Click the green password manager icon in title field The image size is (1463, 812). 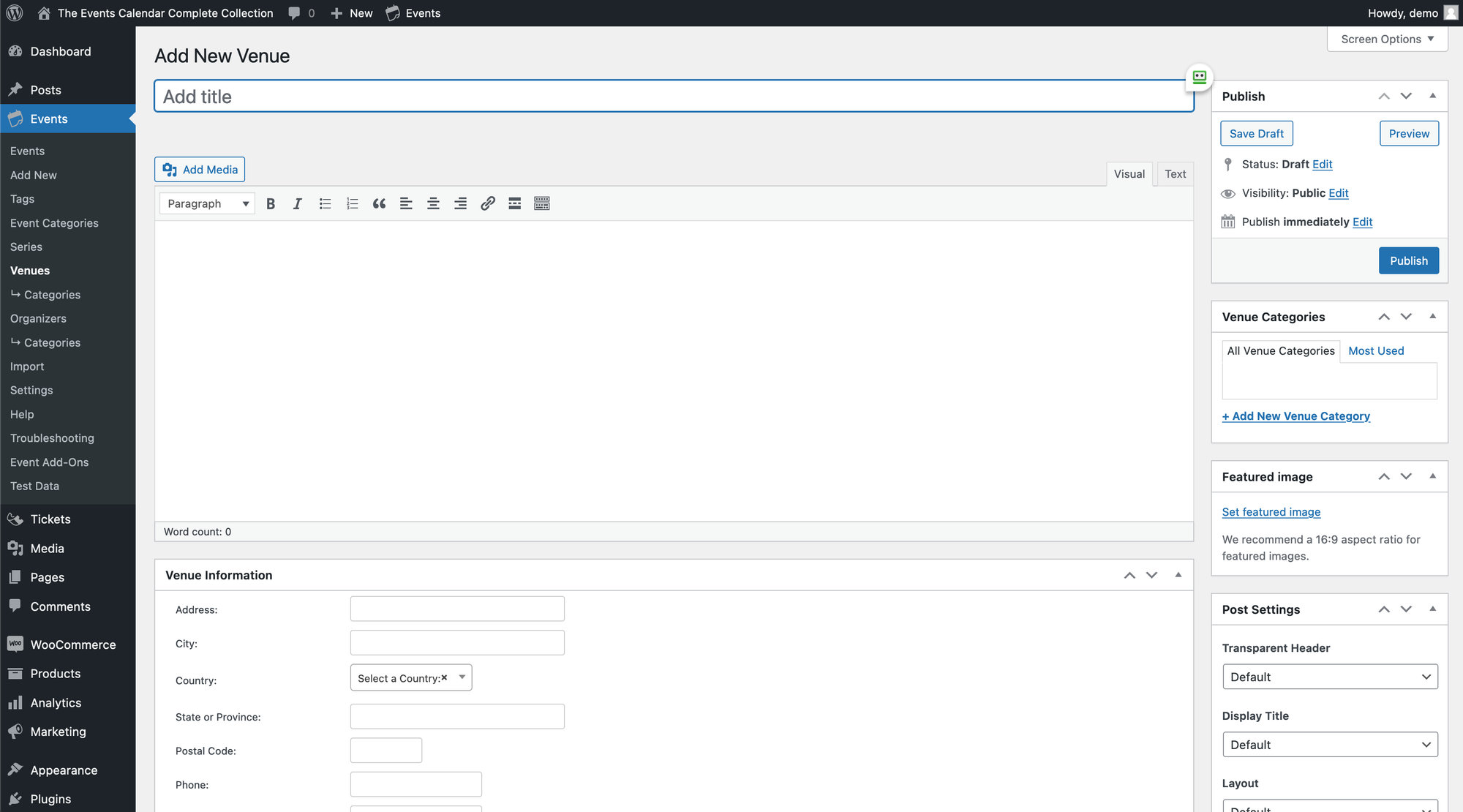tap(1200, 77)
